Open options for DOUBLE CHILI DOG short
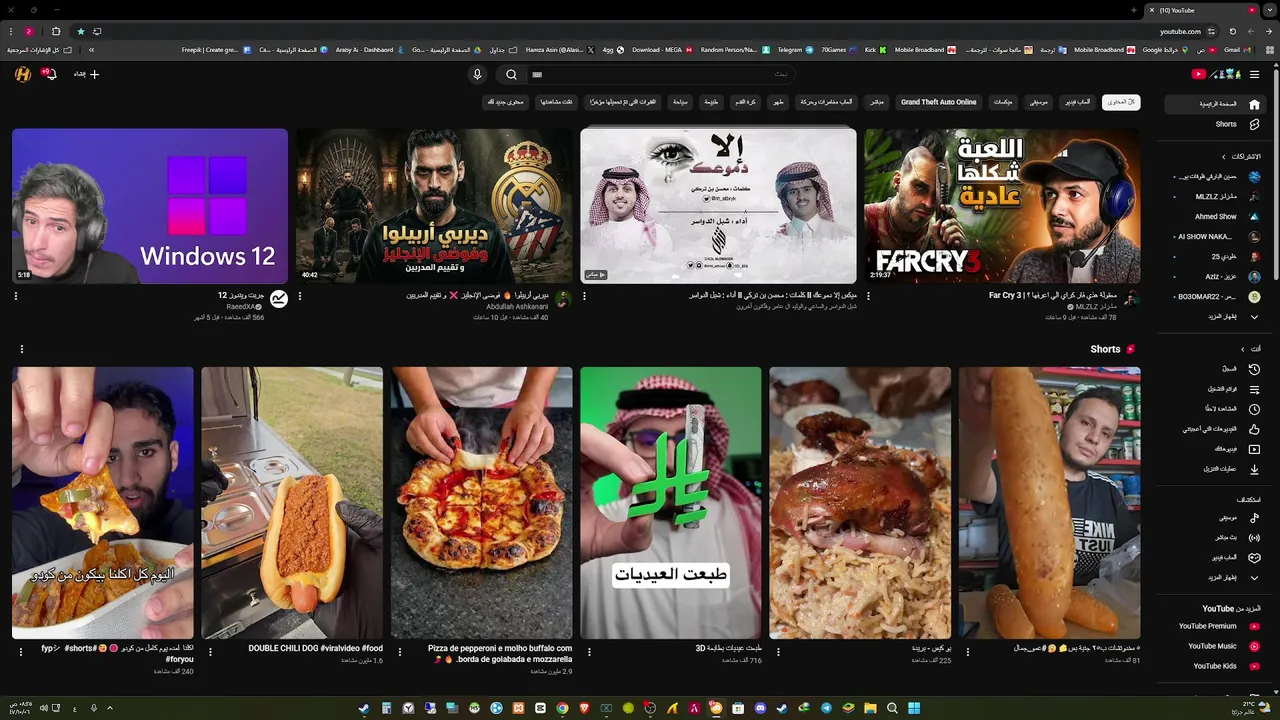Viewport: 1280px width, 720px height. [210, 652]
